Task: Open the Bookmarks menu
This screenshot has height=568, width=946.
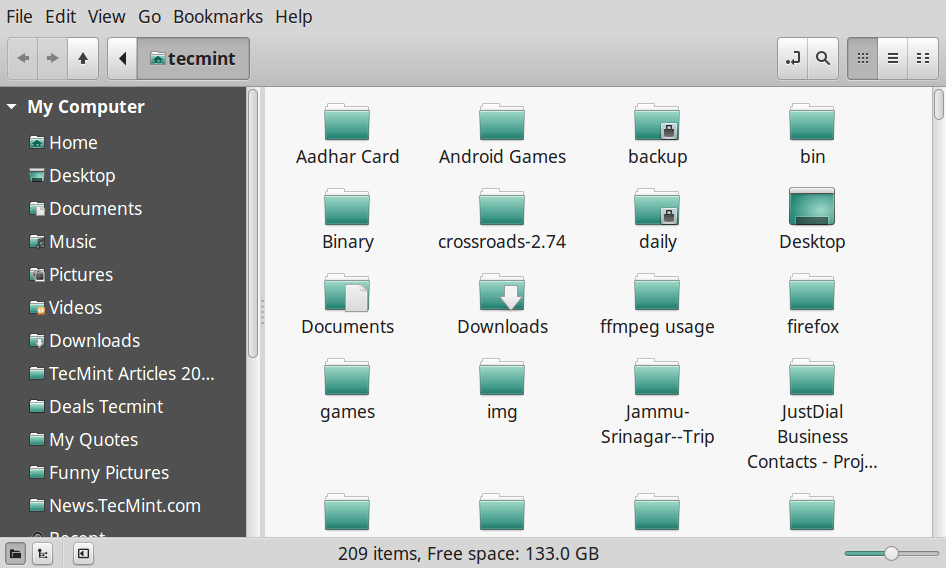Action: [217, 17]
